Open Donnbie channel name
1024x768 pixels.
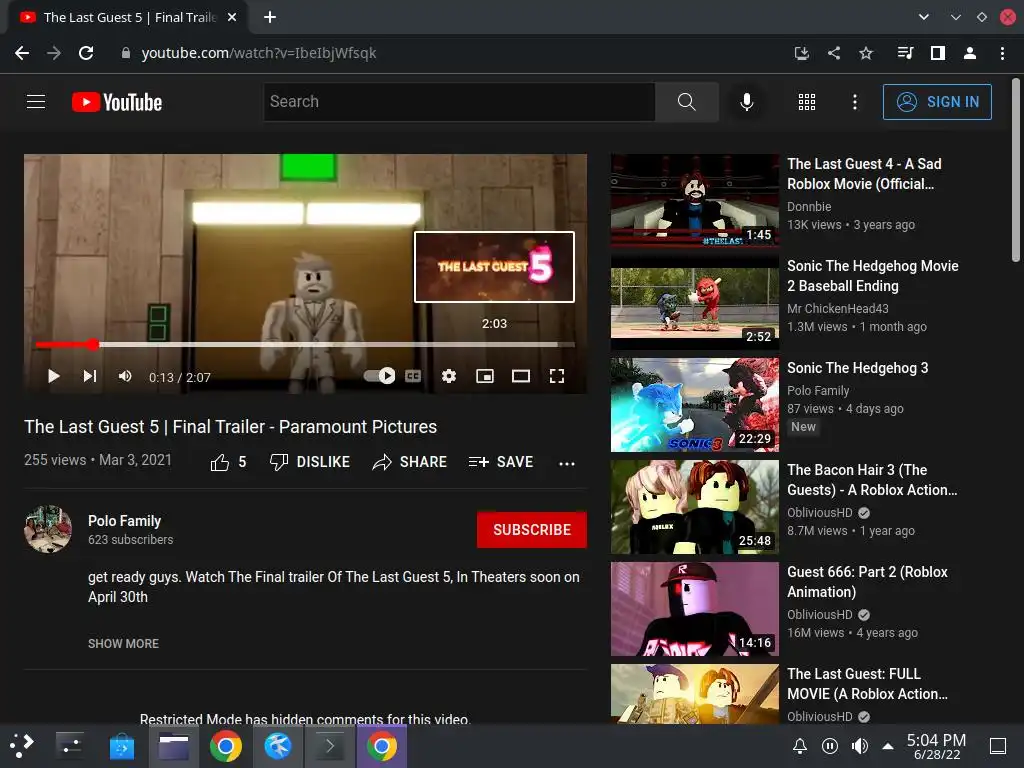click(809, 206)
